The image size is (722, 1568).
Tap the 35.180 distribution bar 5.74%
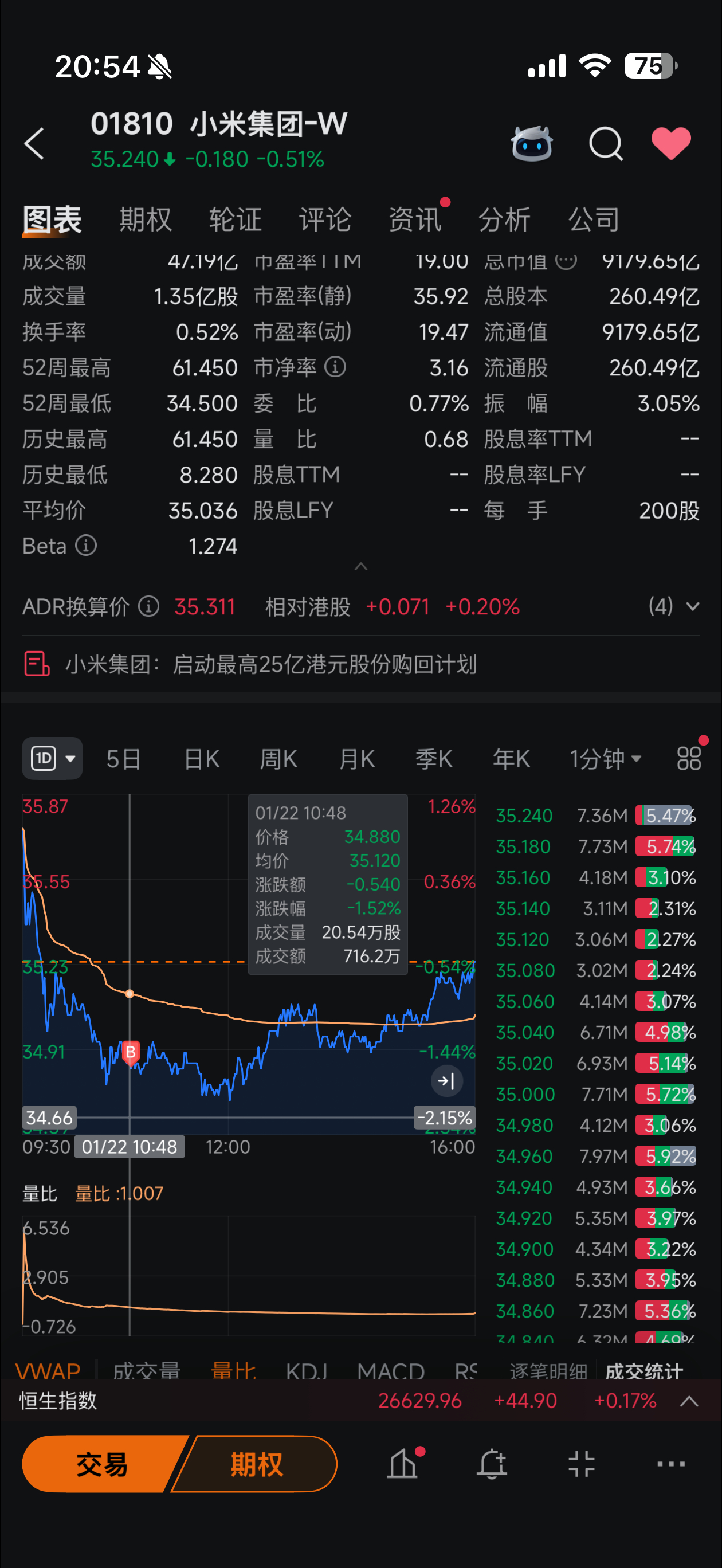[x=666, y=846]
